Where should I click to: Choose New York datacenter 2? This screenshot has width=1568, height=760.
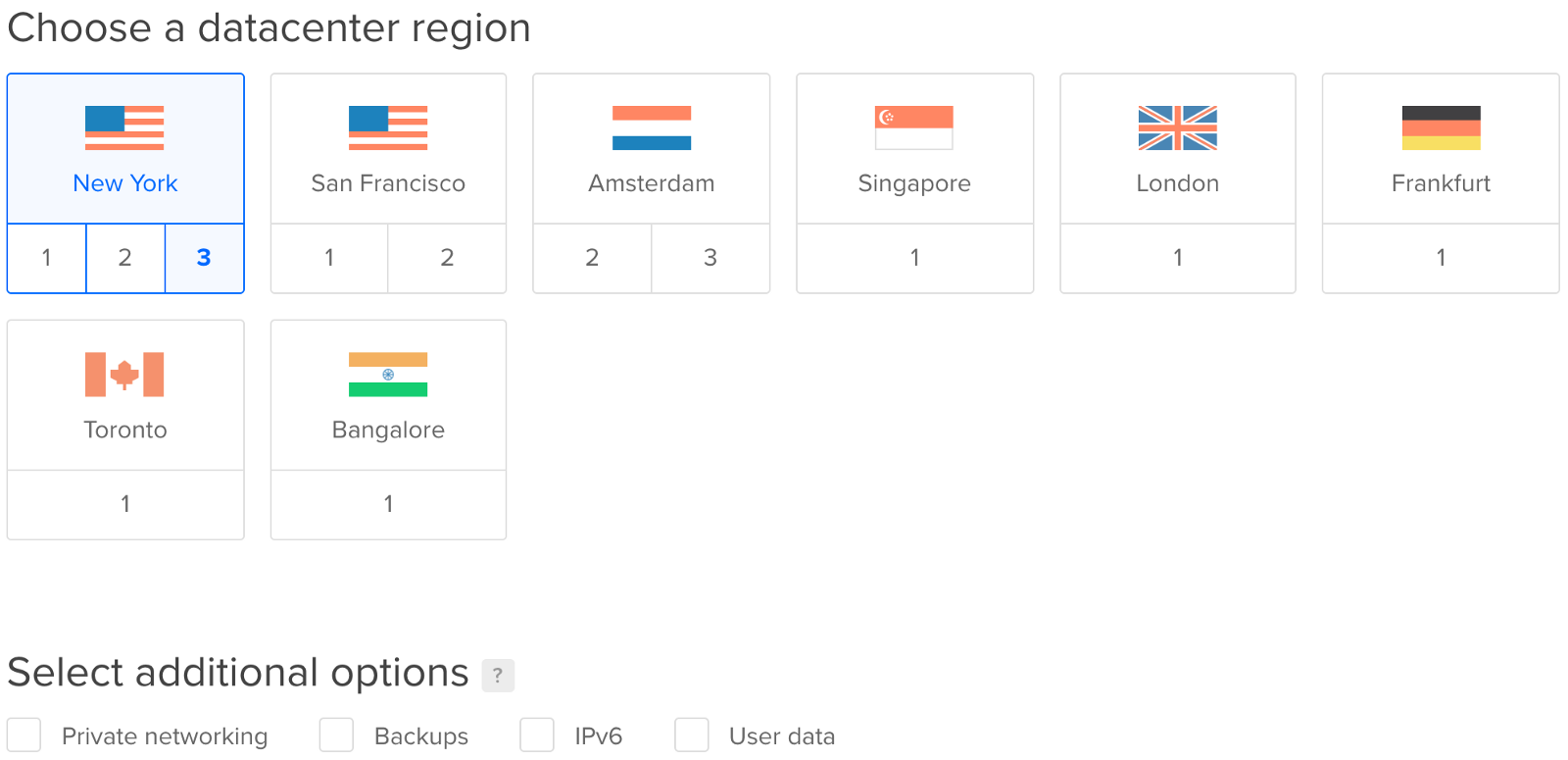(125, 258)
